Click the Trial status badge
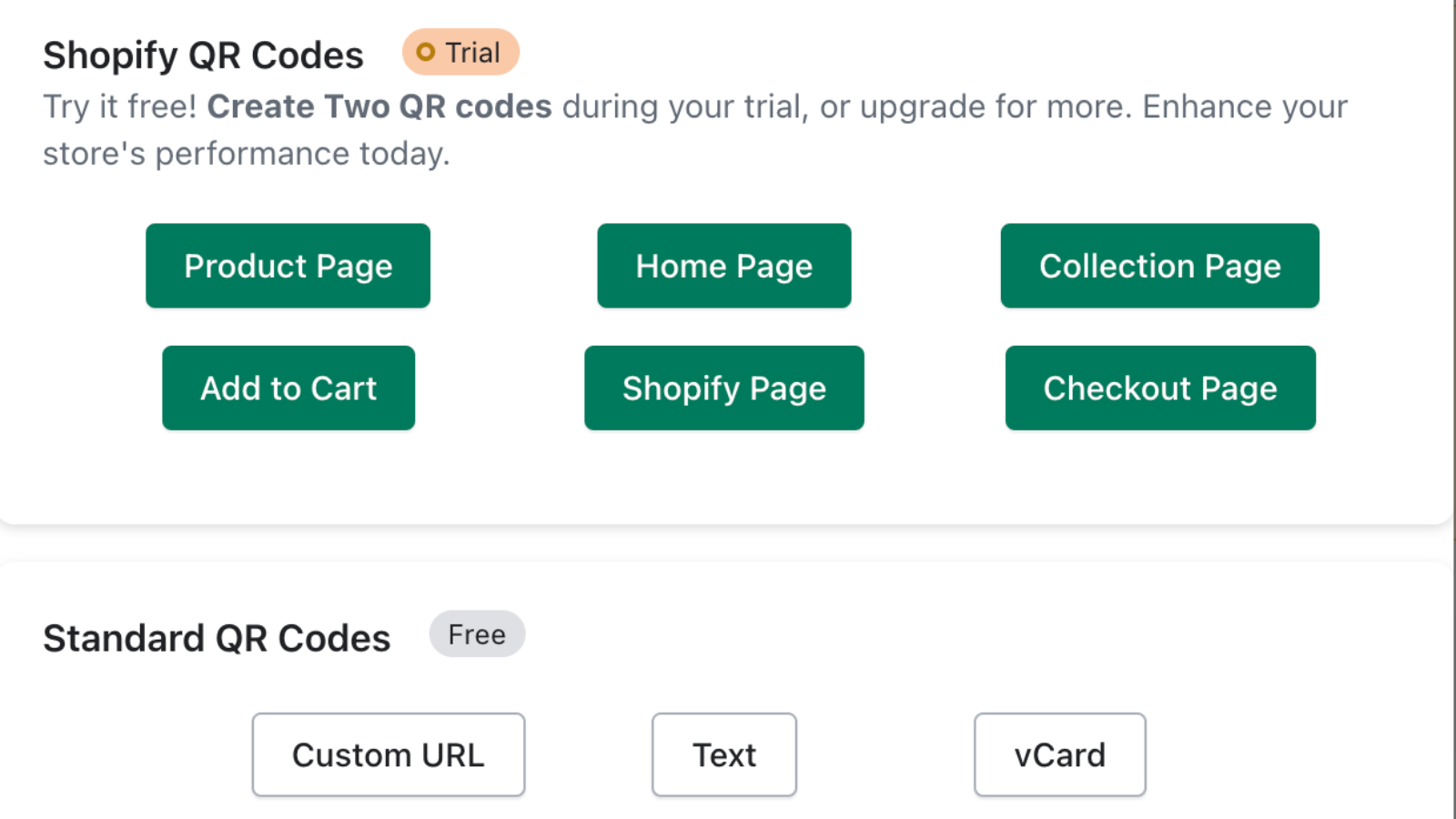1456x819 pixels. [x=460, y=52]
